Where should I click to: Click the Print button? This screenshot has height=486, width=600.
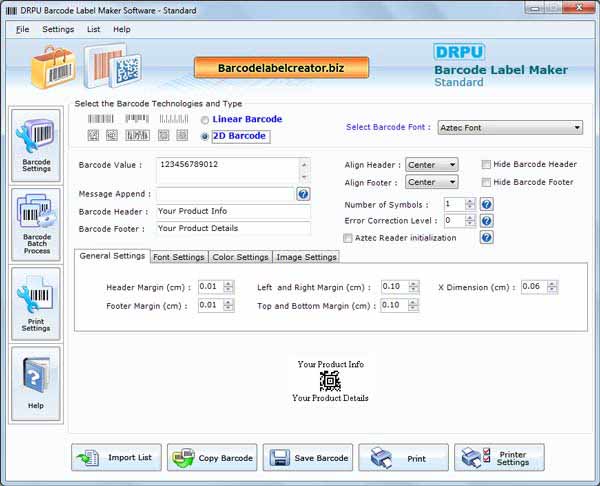pyautogui.click(x=403, y=457)
